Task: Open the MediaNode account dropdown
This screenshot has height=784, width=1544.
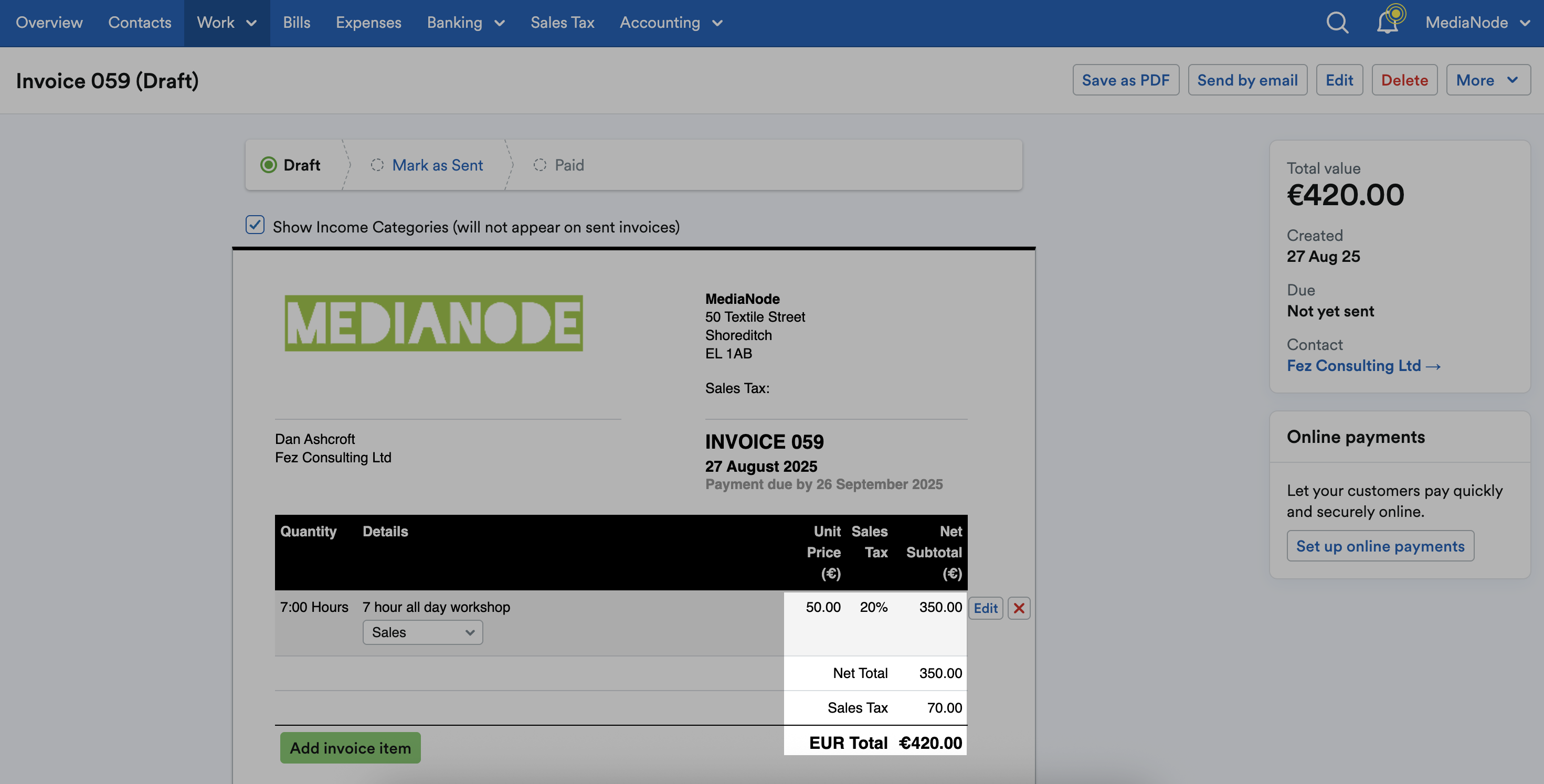Action: coord(1478,22)
